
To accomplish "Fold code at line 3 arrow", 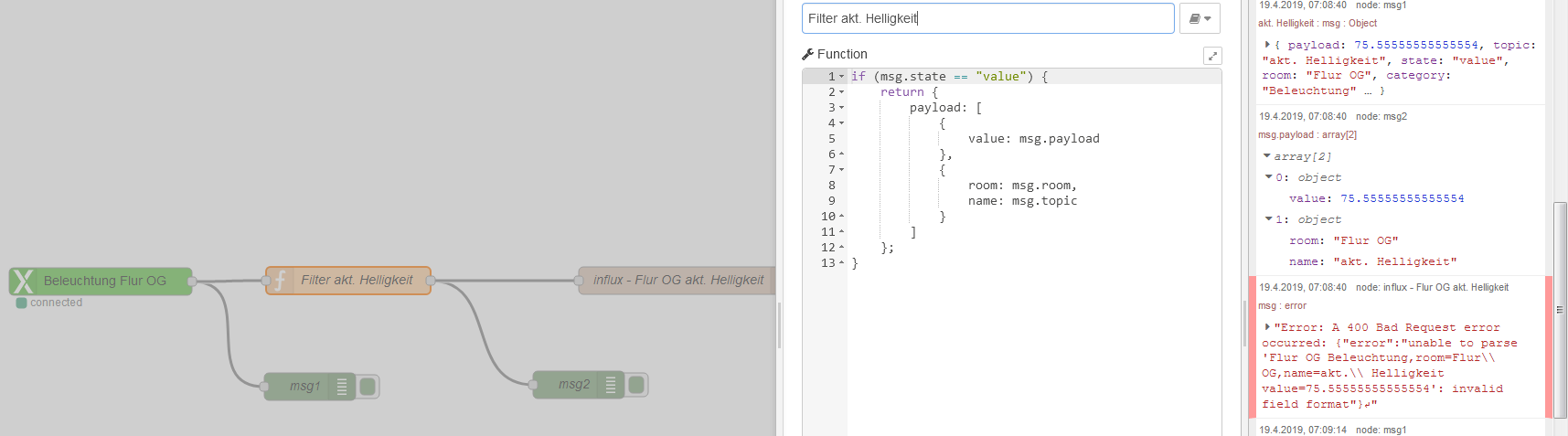I will (842, 108).
